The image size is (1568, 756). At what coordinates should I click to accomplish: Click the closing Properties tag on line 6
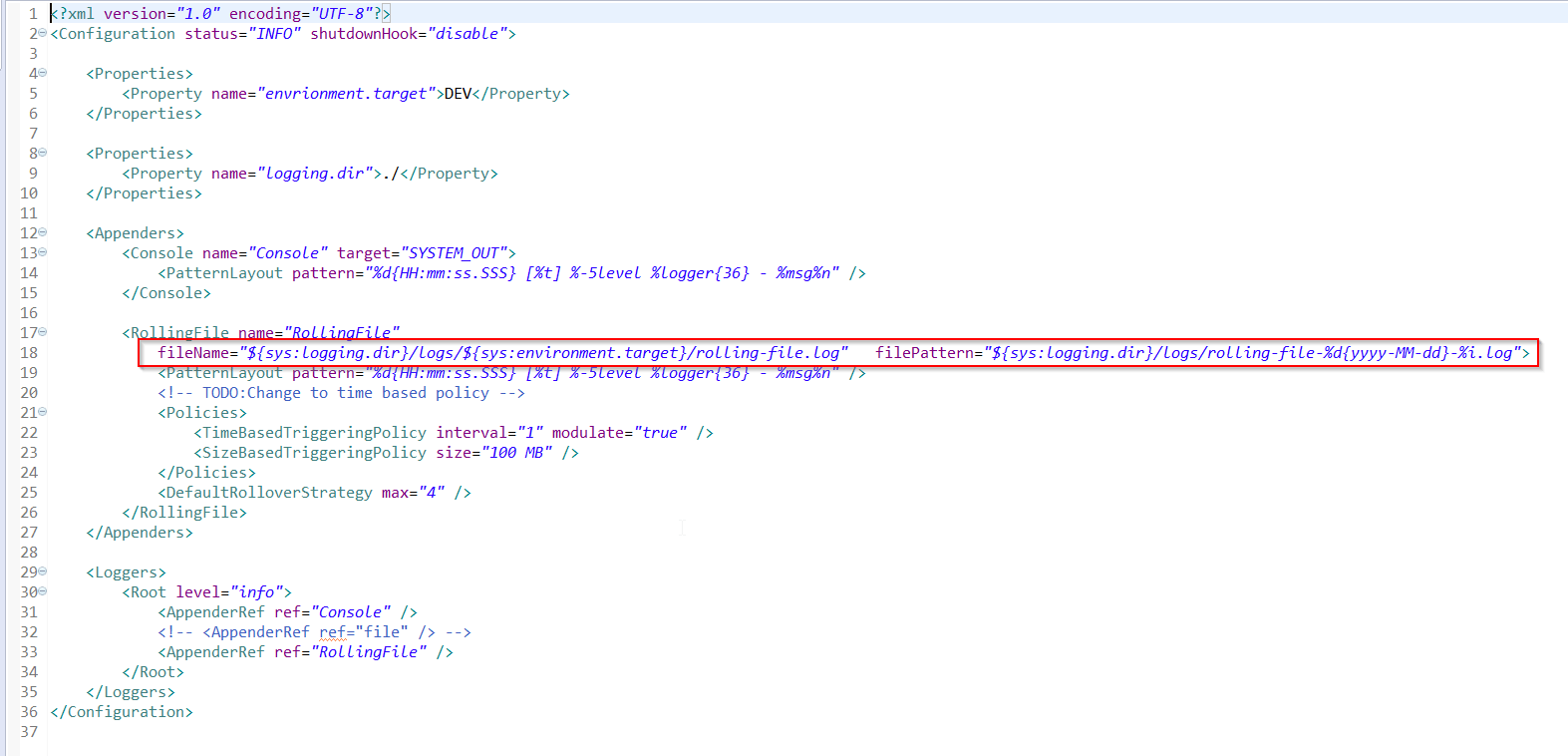145,114
